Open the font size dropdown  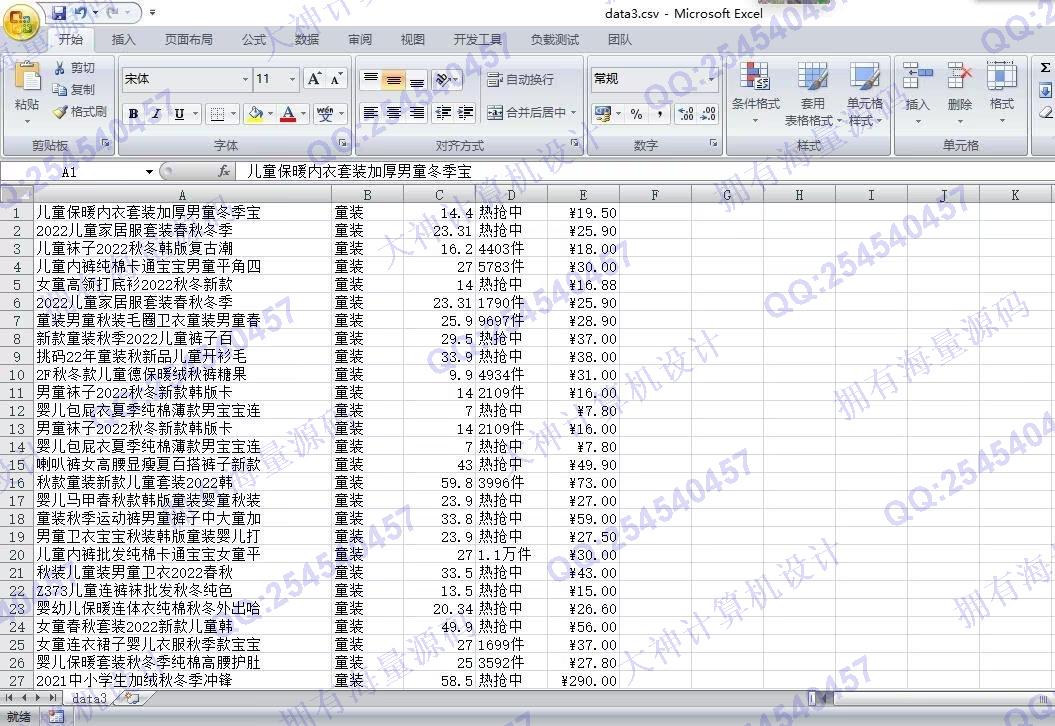point(292,79)
